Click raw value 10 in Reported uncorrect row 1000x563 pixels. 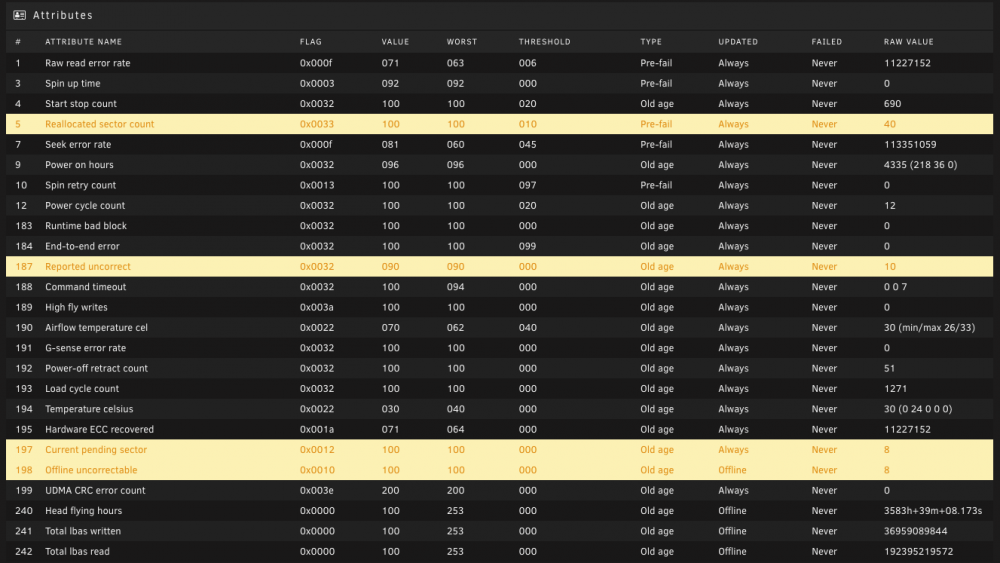(890, 267)
